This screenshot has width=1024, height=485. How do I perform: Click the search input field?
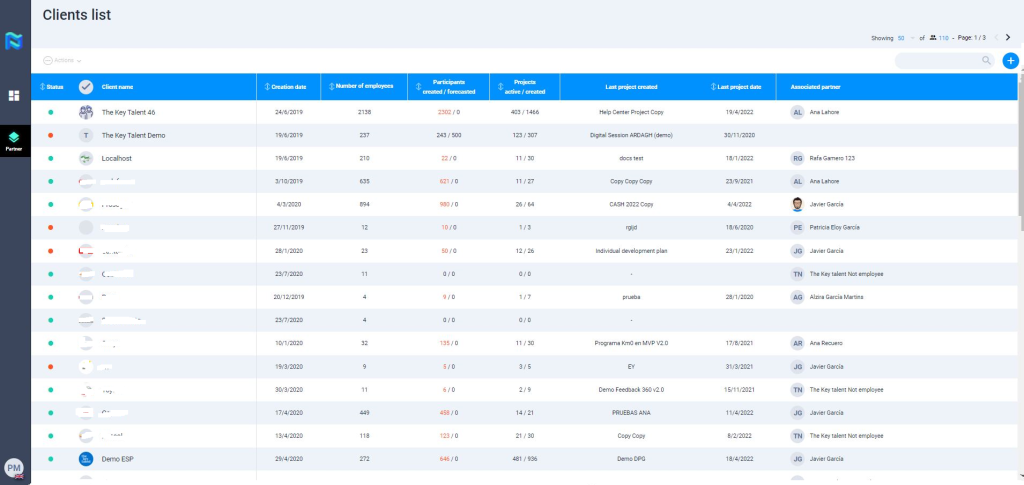click(936, 61)
